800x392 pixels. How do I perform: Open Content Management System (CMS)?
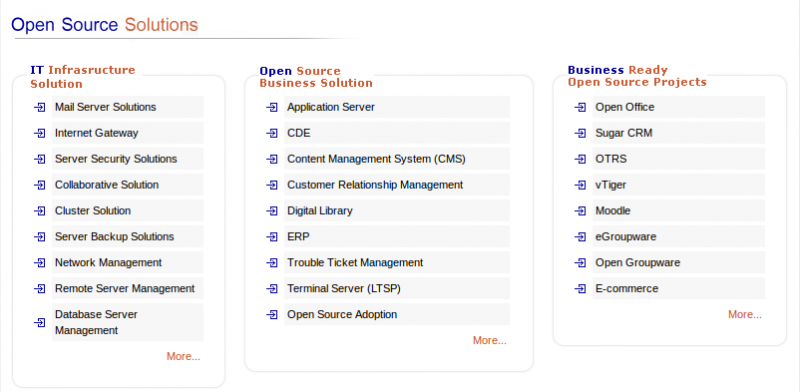pyautogui.click(x=377, y=159)
